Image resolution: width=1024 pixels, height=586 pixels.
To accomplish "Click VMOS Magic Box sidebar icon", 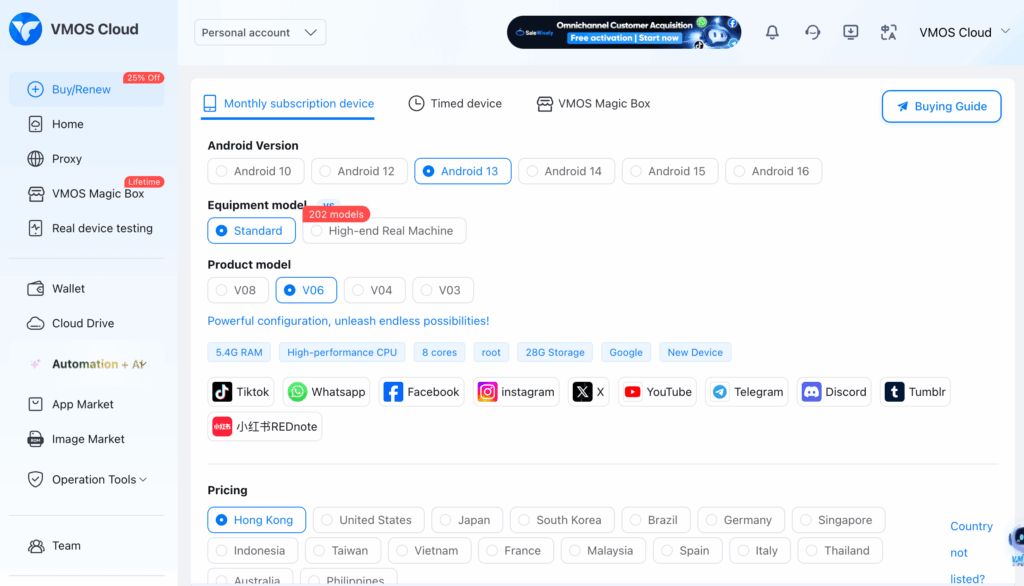I will click(36, 193).
